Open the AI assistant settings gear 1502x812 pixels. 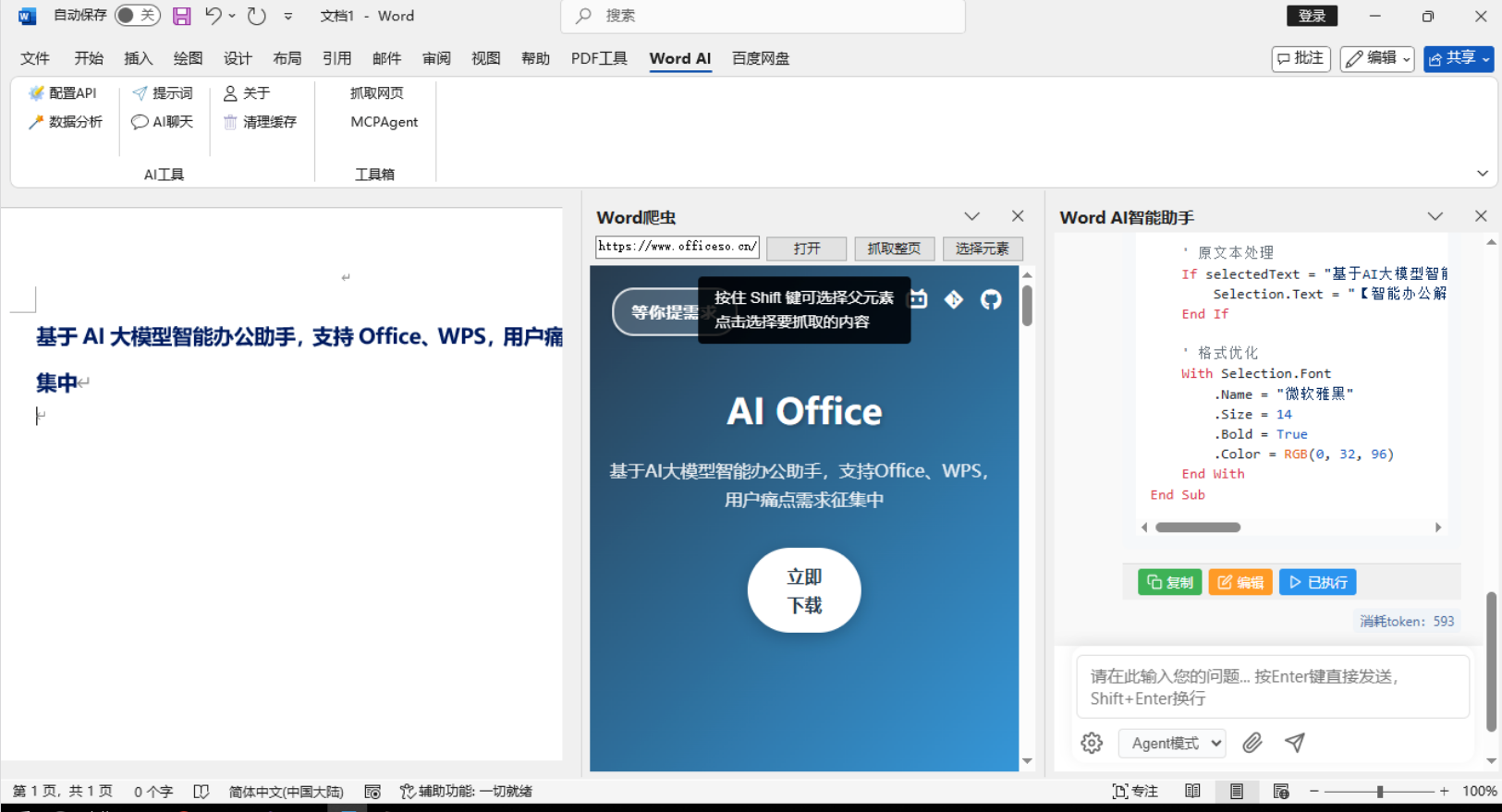pos(1092,743)
